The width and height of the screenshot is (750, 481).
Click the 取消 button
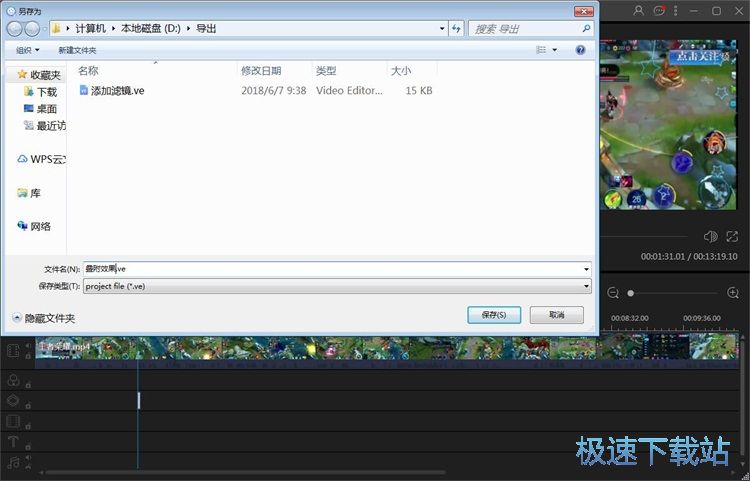557,315
